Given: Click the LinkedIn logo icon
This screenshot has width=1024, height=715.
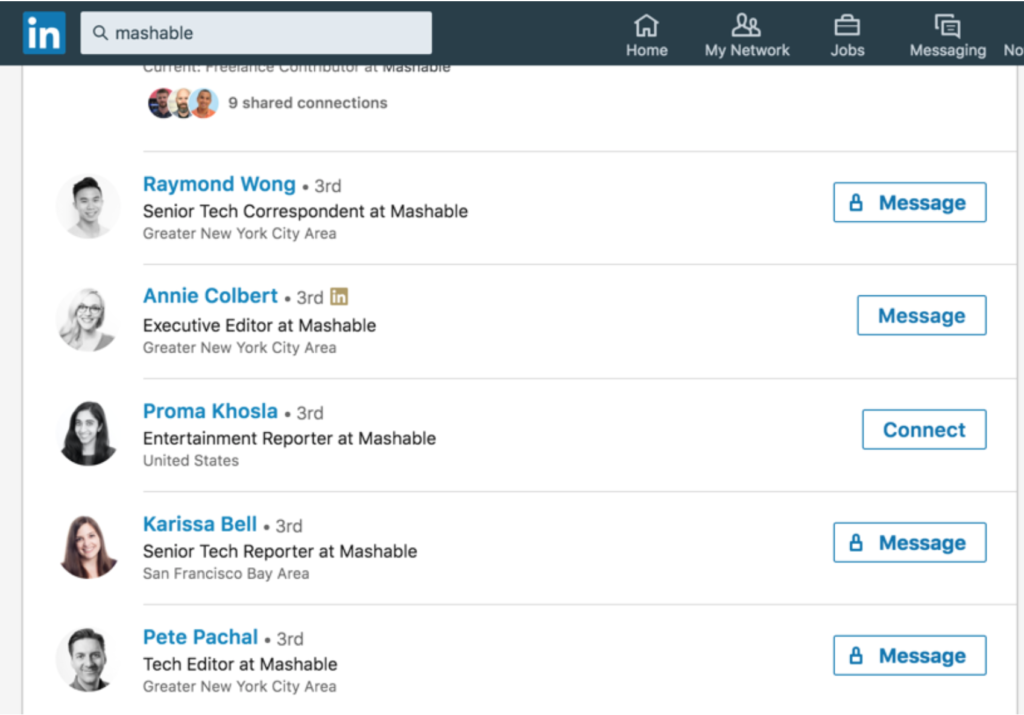Looking at the screenshot, I should pos(44,33).
